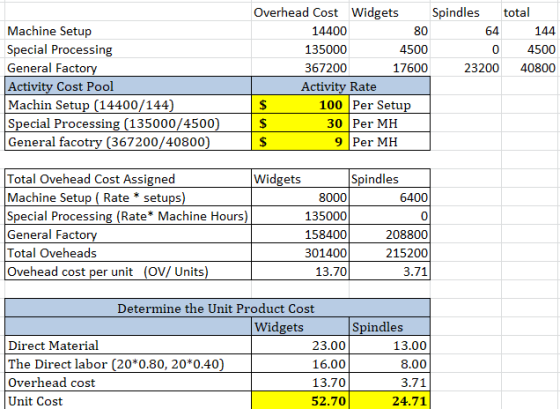This screenshot has width=560, height=409.
Task: Click the "total" column header cell
Action: (x=529, y=13)
